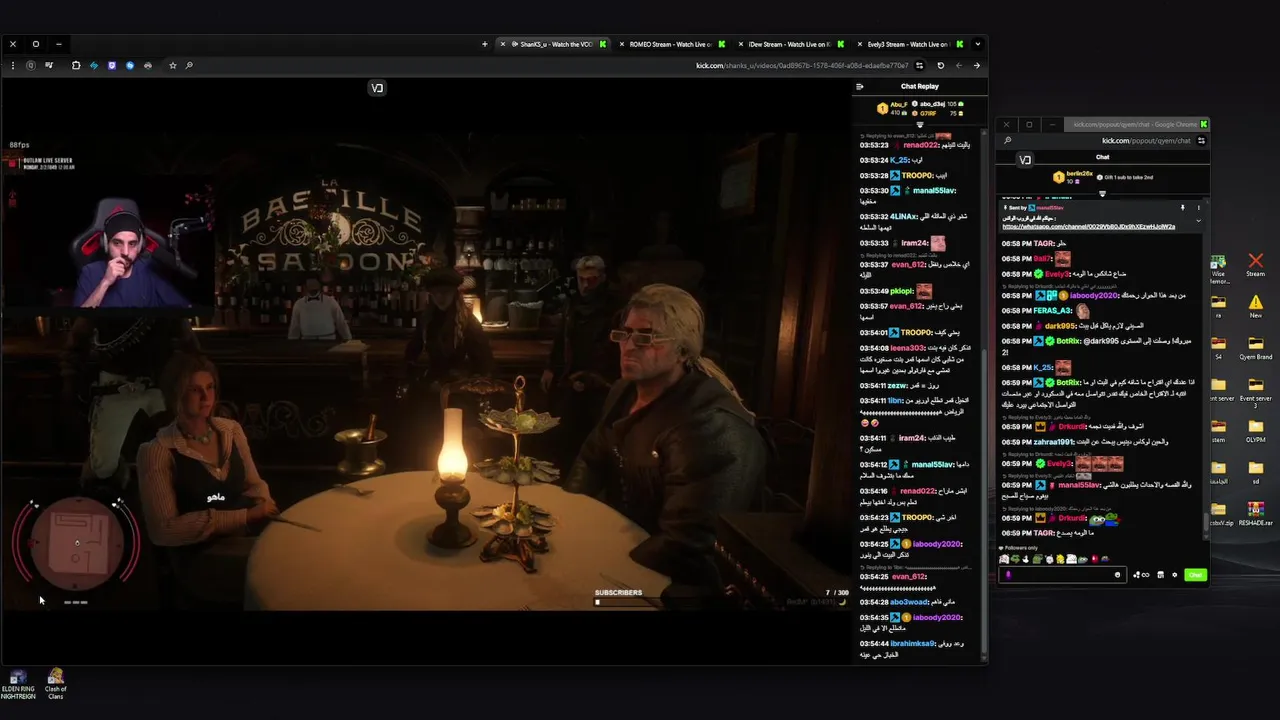This screenshot has height=720, width=1280.
Task: Click username FERAS_A3 in popout chat
Action: click(1053, 311)
